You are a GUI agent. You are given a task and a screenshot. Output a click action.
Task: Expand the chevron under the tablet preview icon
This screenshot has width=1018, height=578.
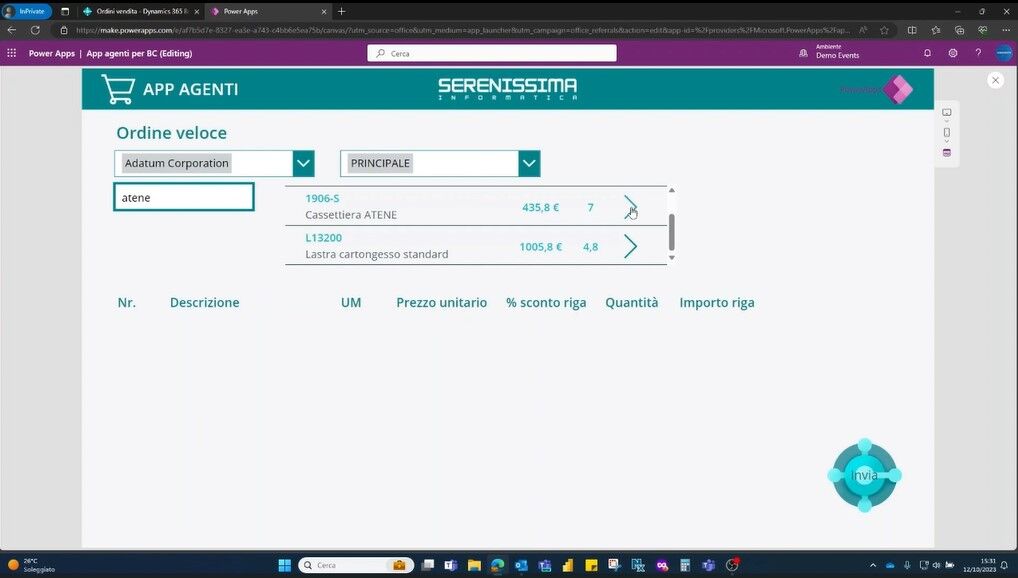click(946, 121)
